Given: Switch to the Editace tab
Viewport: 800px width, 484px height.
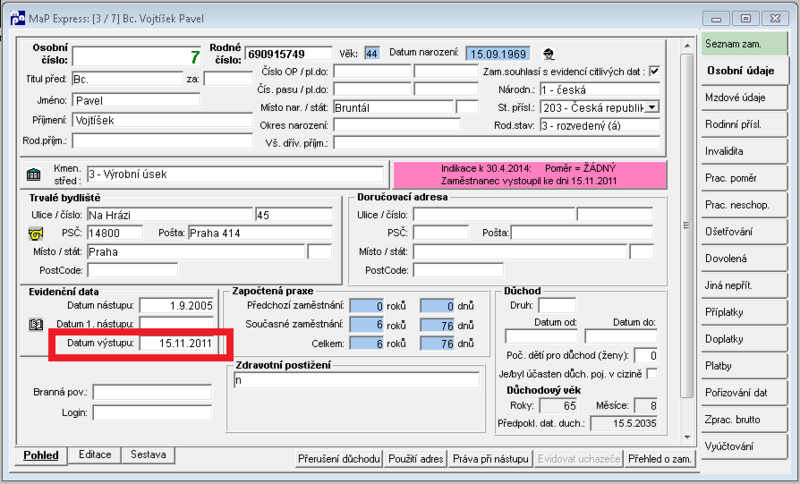Looking at the screenshot, I should point(95,454).
